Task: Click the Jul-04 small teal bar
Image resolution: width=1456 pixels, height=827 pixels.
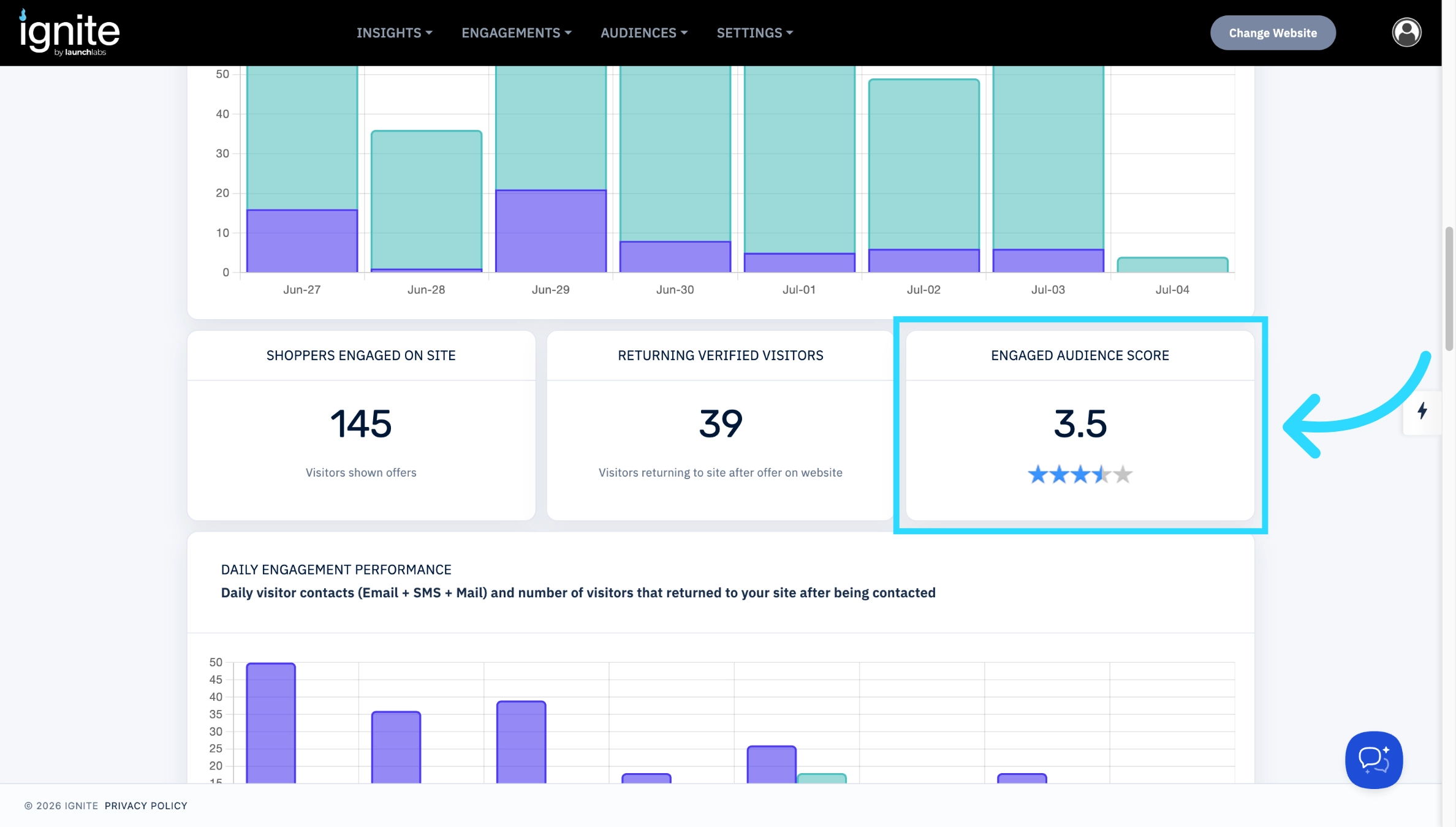Action: coord(1172,265)
